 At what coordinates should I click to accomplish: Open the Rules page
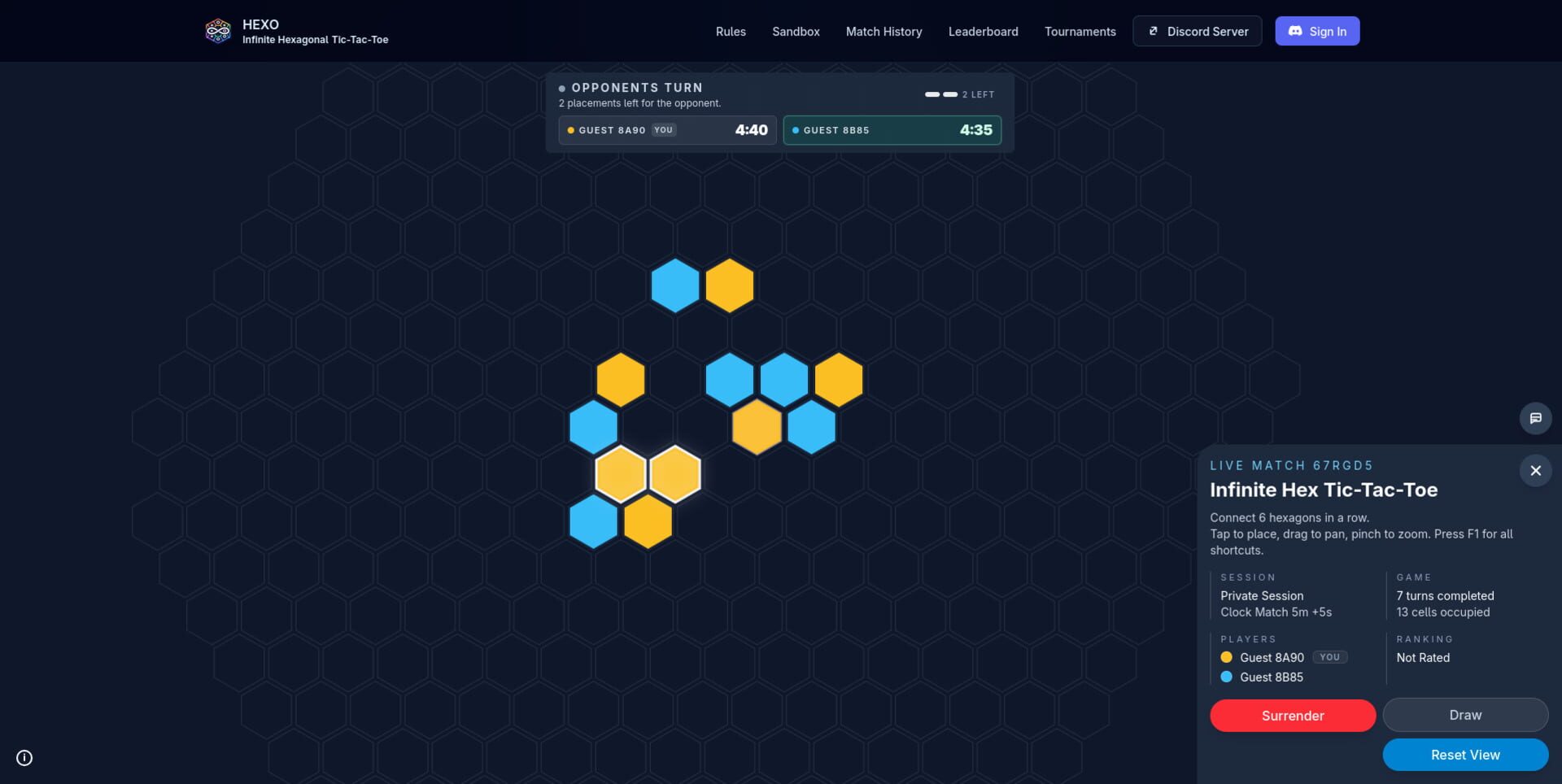[731, 32]
